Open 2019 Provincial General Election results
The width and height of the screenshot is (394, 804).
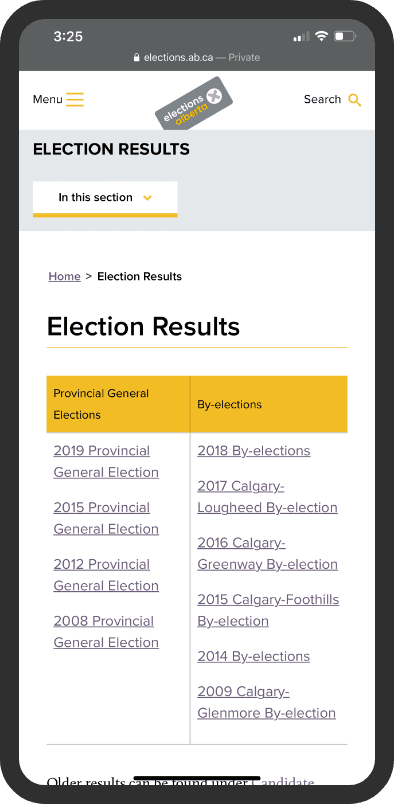tap(106, 461)
